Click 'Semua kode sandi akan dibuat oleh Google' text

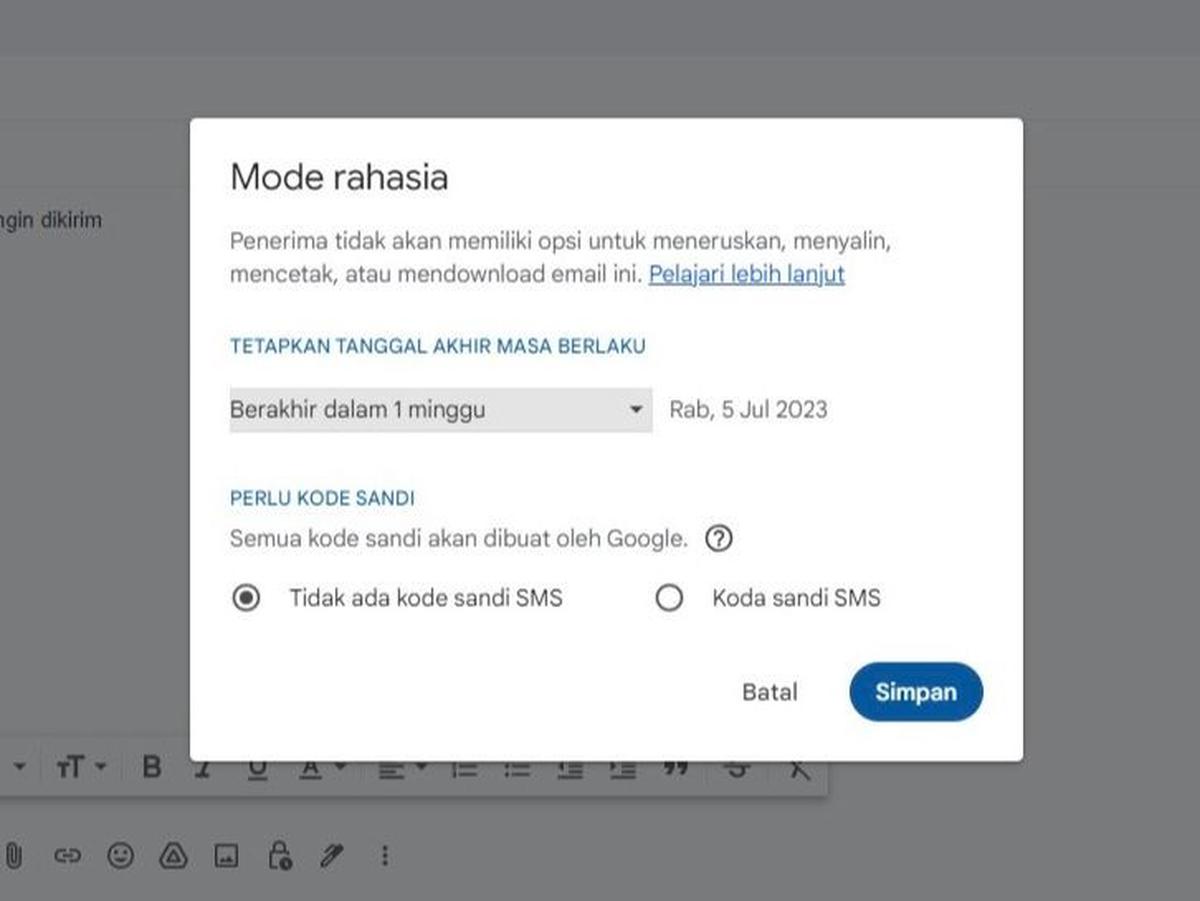[459, 539]
